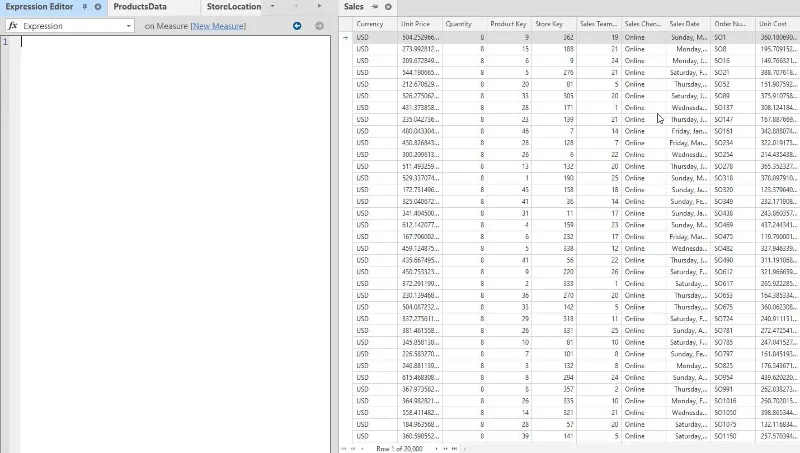Pin the Expression Editor panel

pos(85,7)
